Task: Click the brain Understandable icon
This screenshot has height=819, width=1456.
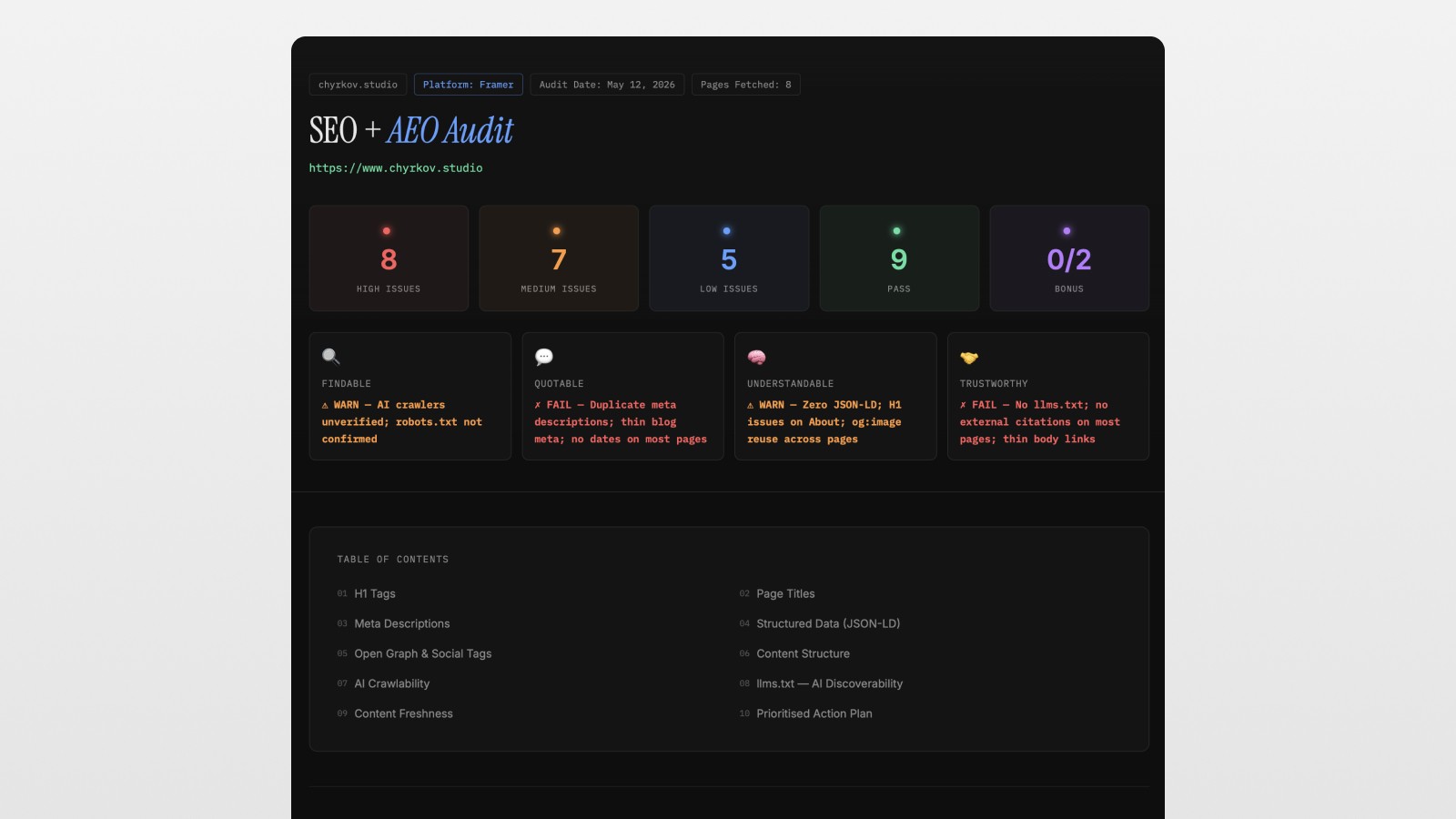Action: [x=756, y=357]
